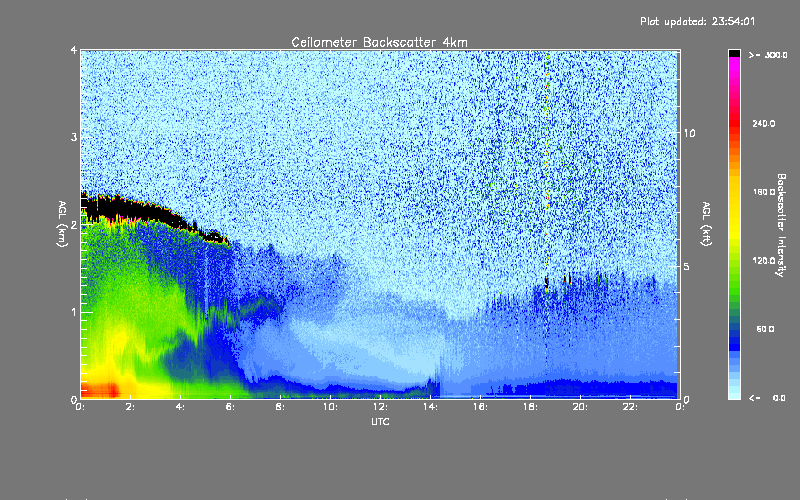This screenshot has width=800, height=500.
Task: Click the red surface backscatter patch near 1: UTC
Action: [101, 390]
